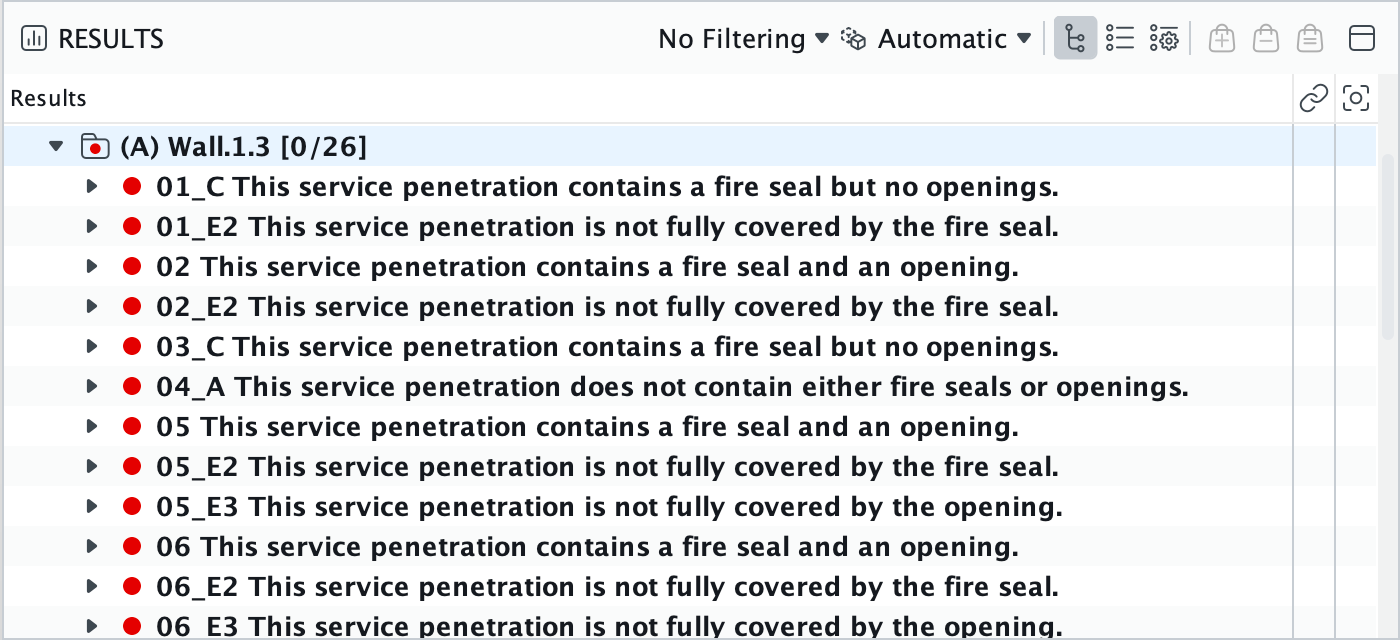Select 02 fire seal and opening result

pos(587,267)
